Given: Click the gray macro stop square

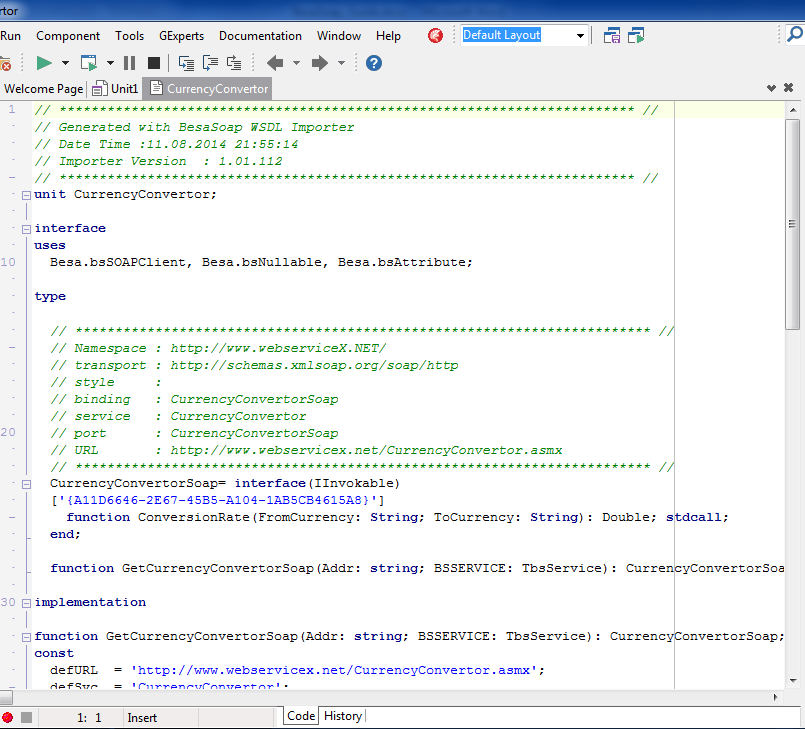Looking at the screenshot, I should 27,717.
